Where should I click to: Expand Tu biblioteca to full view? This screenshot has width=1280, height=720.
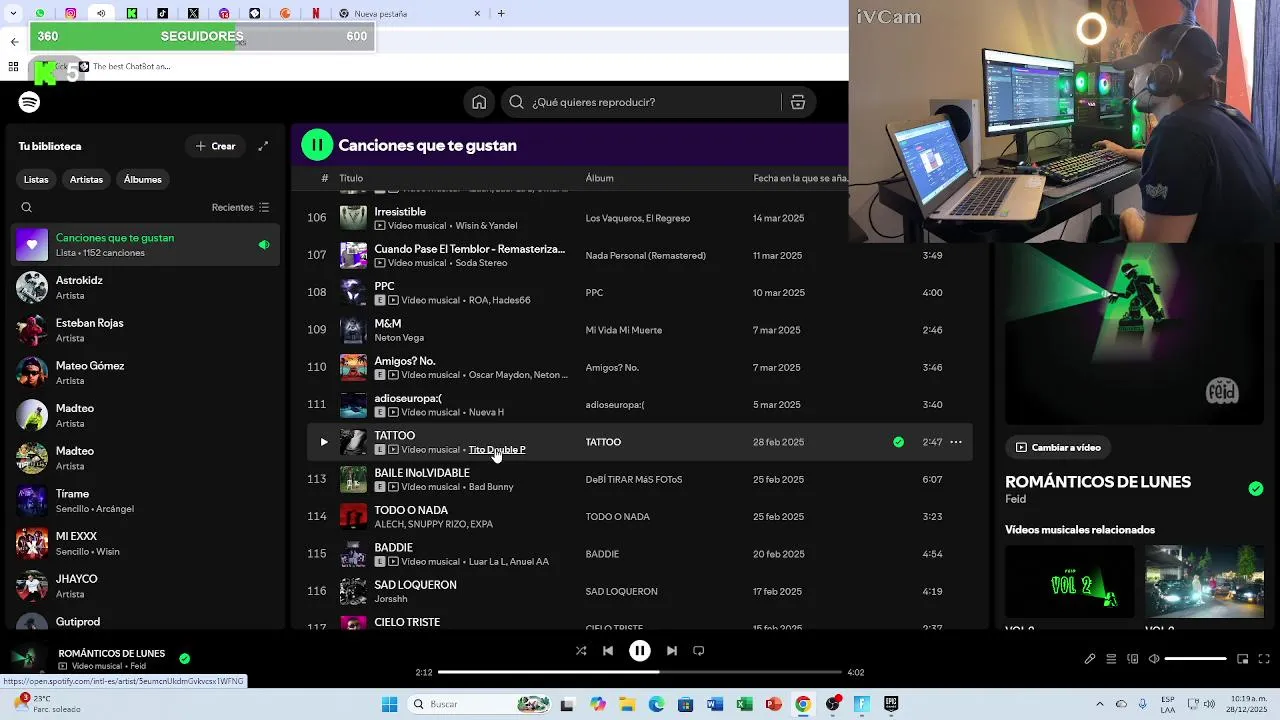pyautogui.click(x=263, y=146)
